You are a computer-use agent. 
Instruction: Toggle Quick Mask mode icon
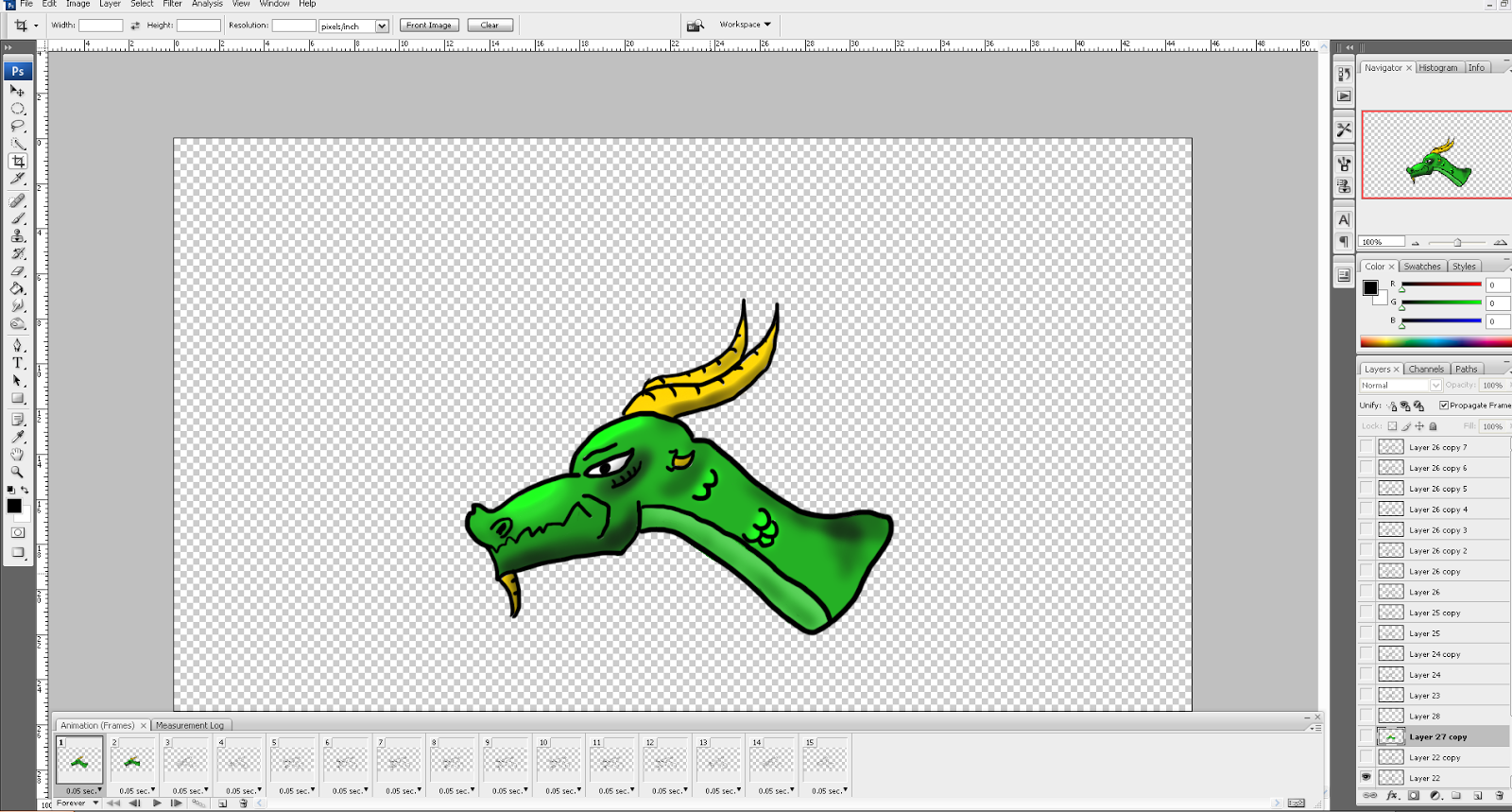pos(17,532)
